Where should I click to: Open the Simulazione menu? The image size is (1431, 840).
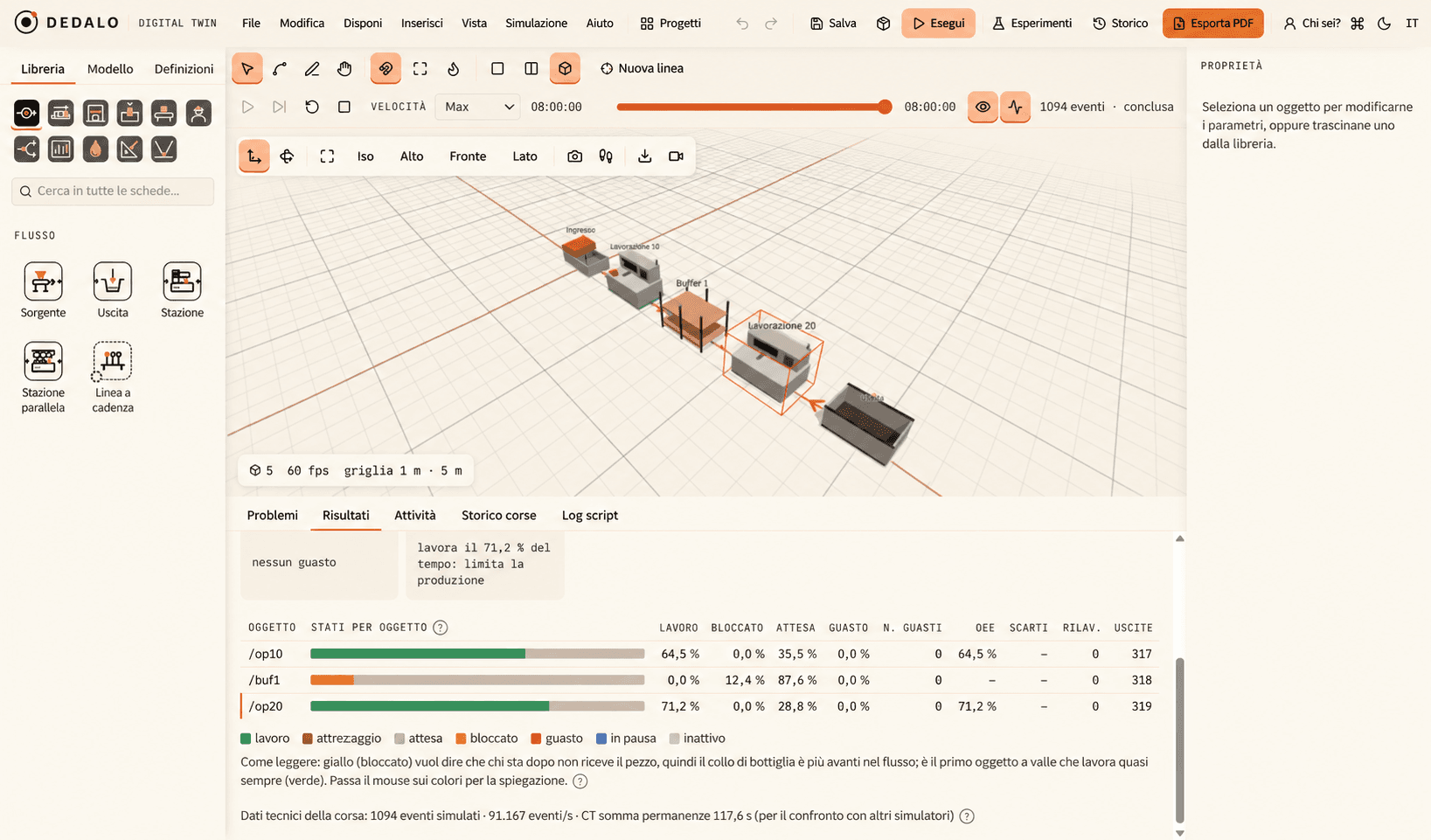coord(537,24)
